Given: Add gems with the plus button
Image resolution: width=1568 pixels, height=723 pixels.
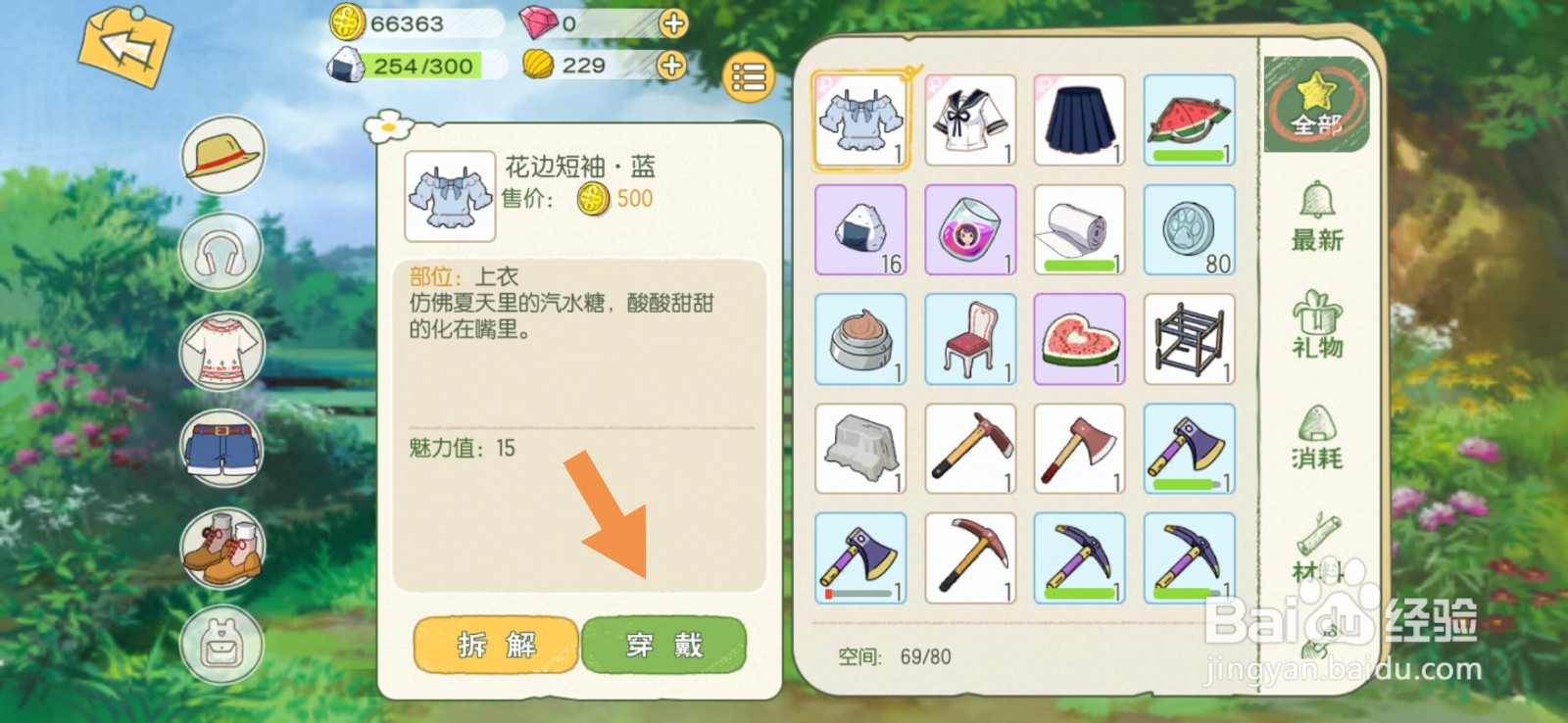Looking at the screenshot, I should [673, 23].
